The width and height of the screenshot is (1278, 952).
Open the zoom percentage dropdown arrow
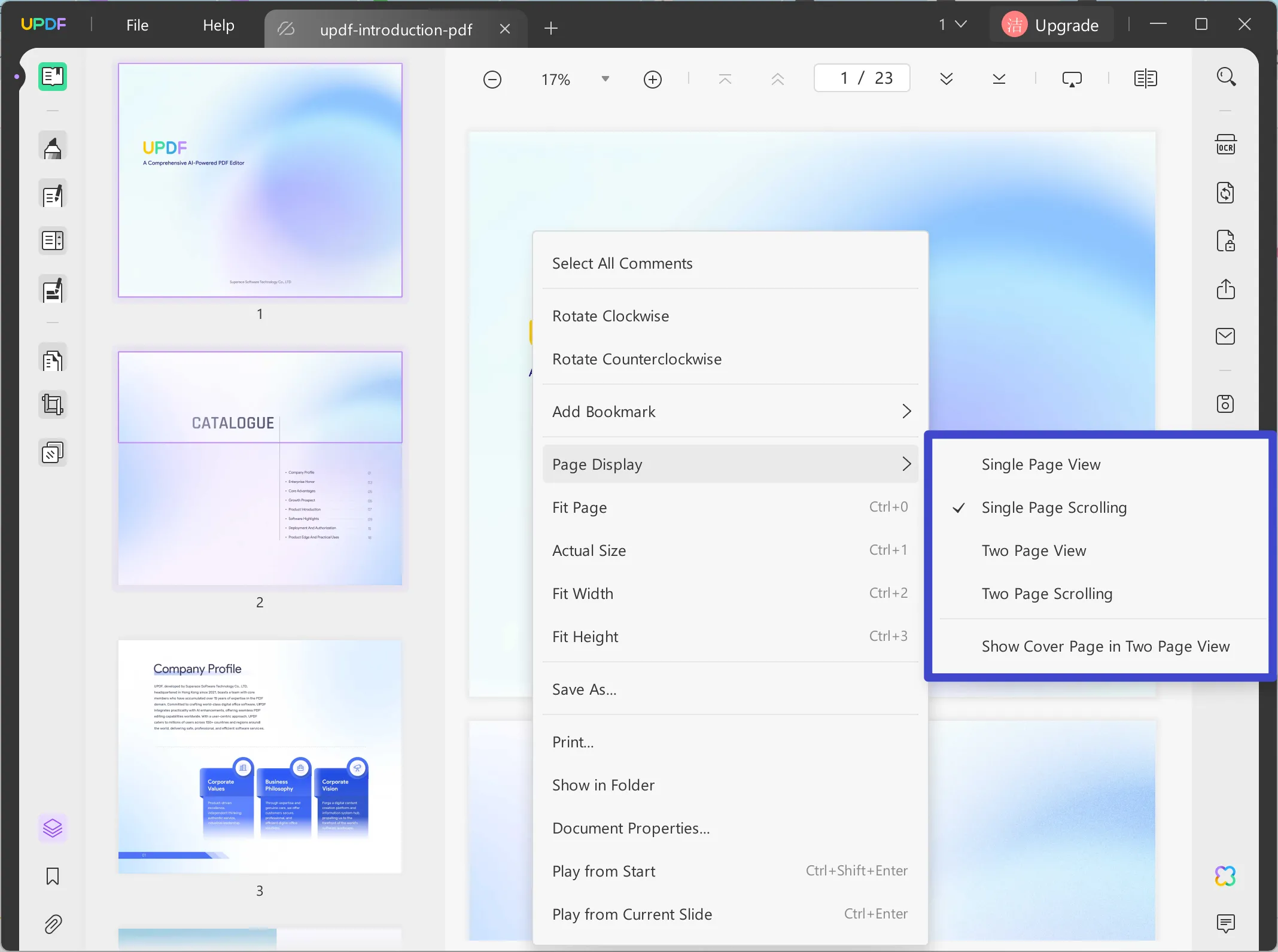pyautogui.click(x=605, y=79)
